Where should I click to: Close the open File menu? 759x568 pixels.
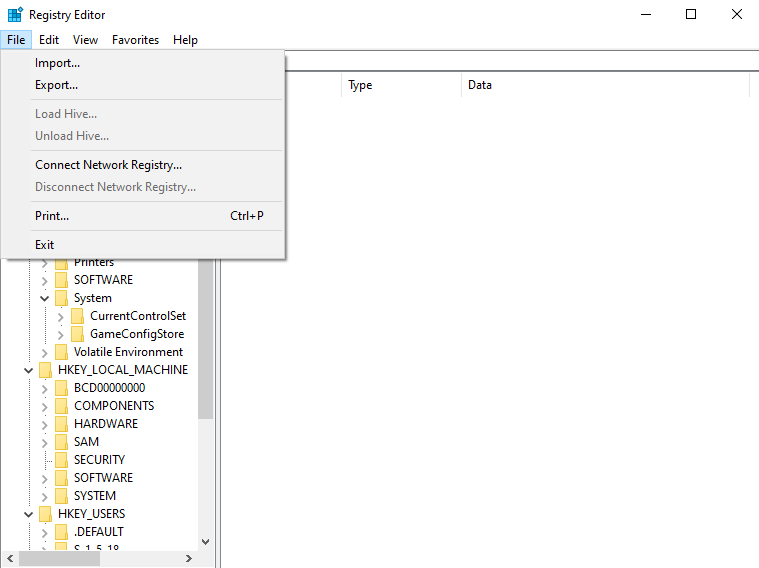(x=16, y=40)
